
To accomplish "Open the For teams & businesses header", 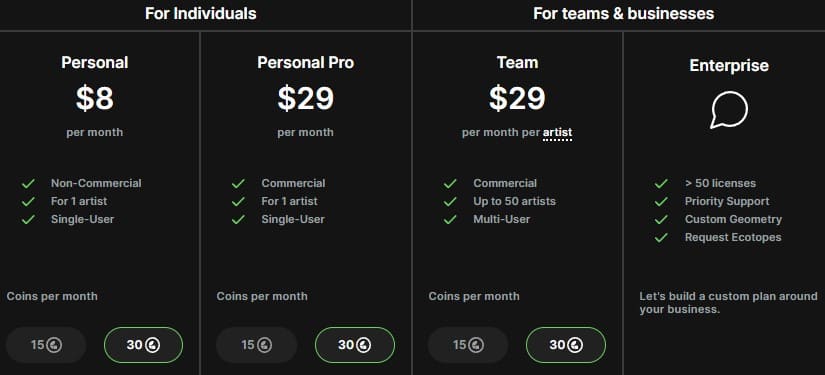I will click(623, 13).
